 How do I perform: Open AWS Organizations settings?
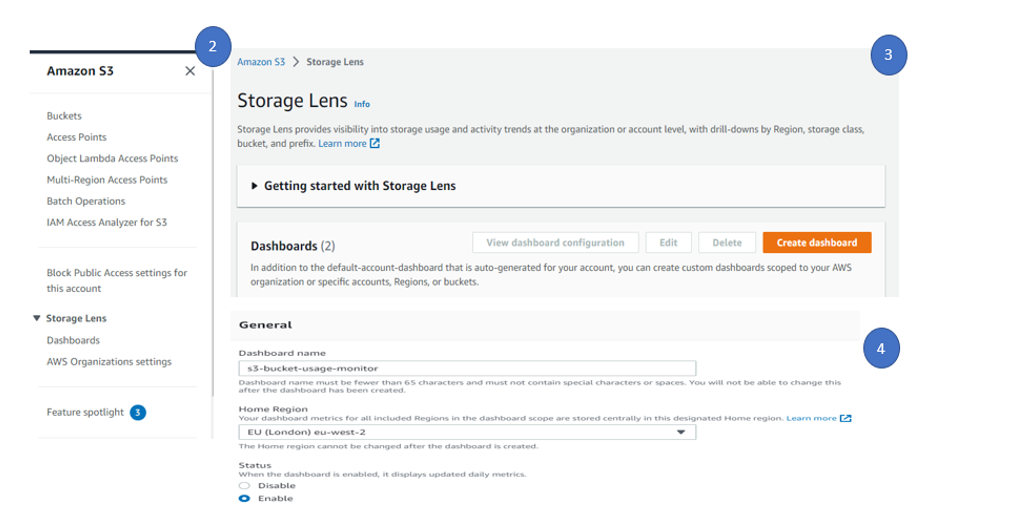[x=109, y=362]
